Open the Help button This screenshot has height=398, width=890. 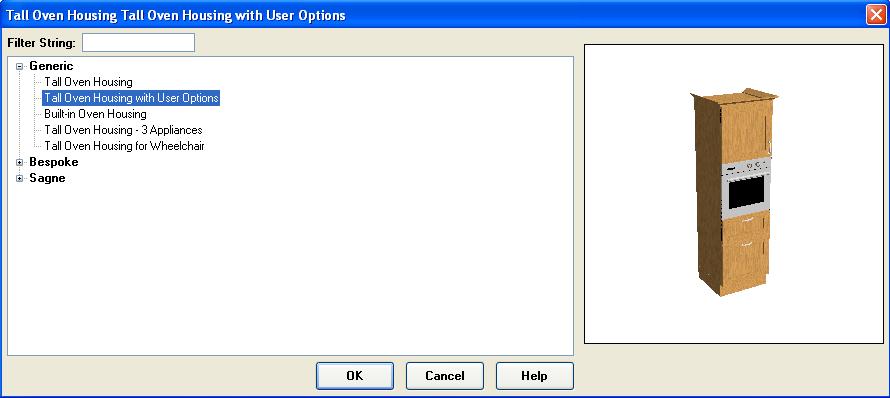tap(535, 376)
